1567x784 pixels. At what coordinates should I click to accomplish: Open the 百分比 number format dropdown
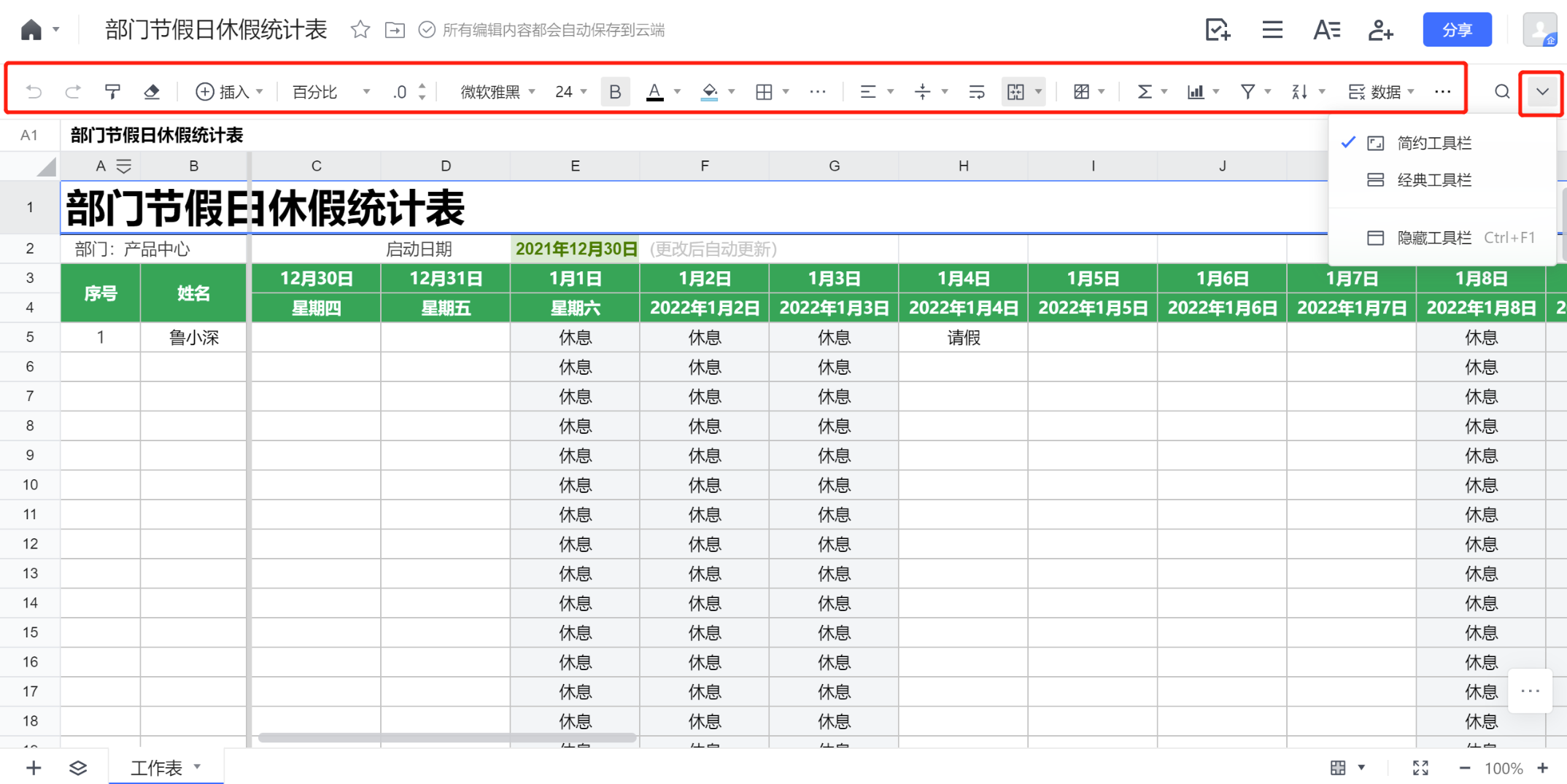coord(331,92)
